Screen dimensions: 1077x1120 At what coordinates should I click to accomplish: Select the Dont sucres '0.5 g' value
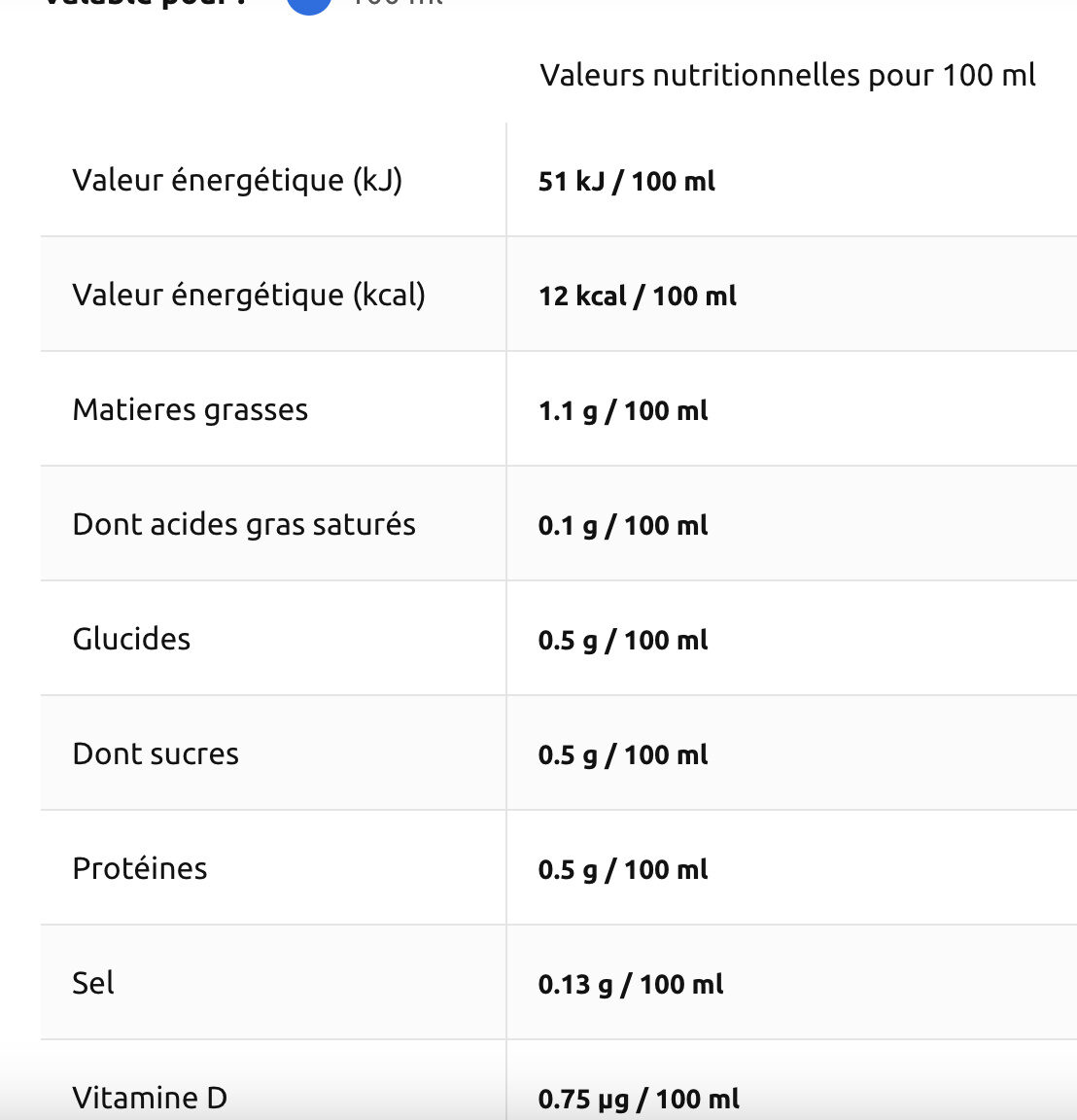click(623, 755)
